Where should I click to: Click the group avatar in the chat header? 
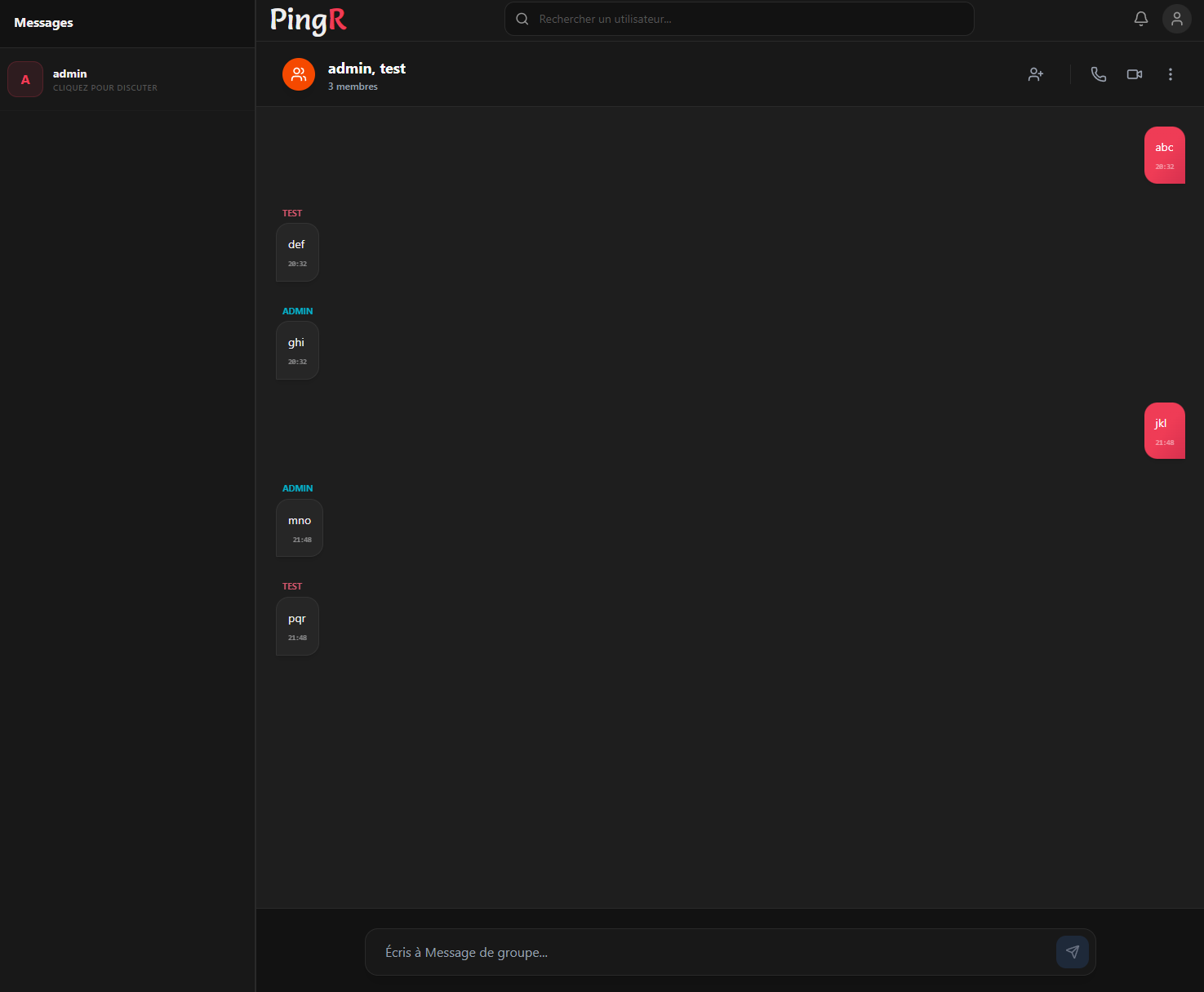pos(299,74)
